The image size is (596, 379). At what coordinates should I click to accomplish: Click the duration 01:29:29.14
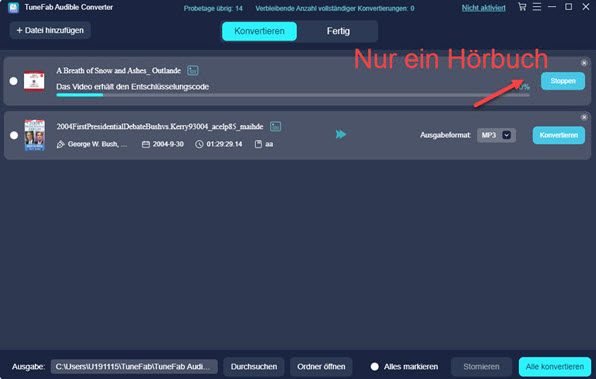[x=224, y=144]
